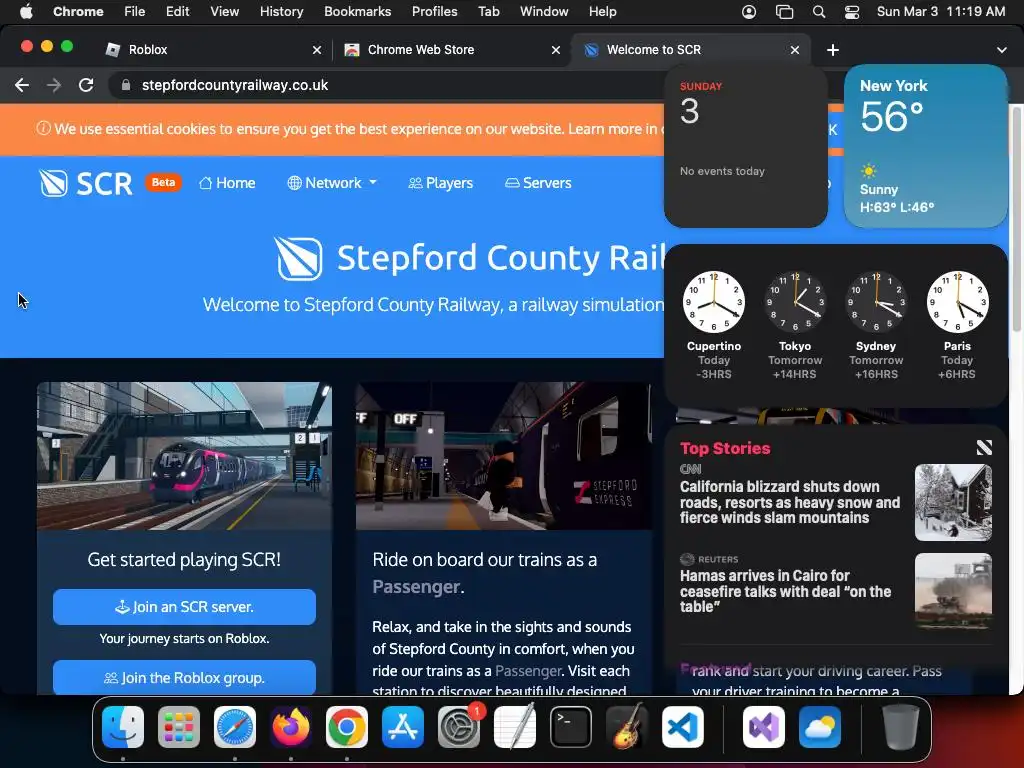Open the Servers page link

538,183
